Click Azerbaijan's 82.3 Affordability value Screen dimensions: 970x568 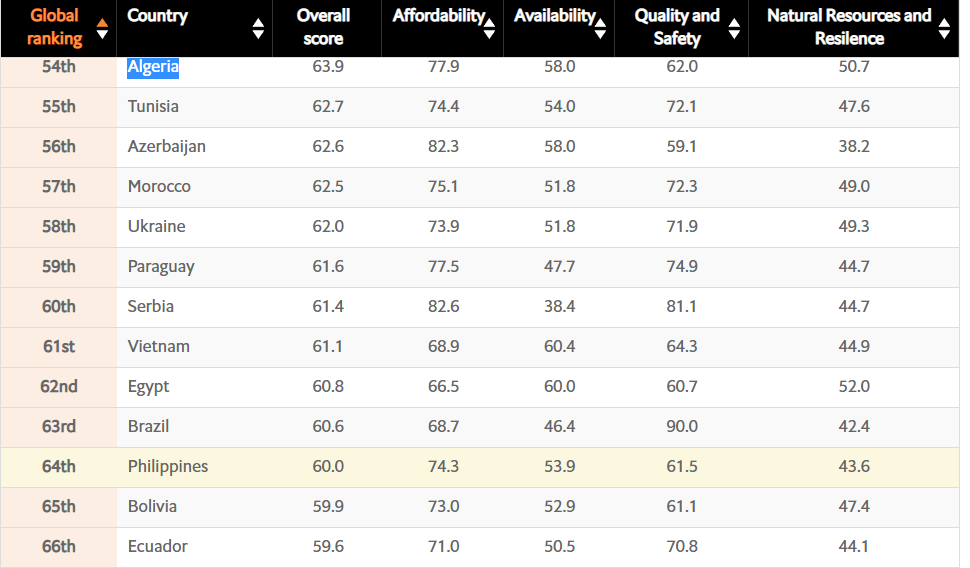click(x=441, y=147)
